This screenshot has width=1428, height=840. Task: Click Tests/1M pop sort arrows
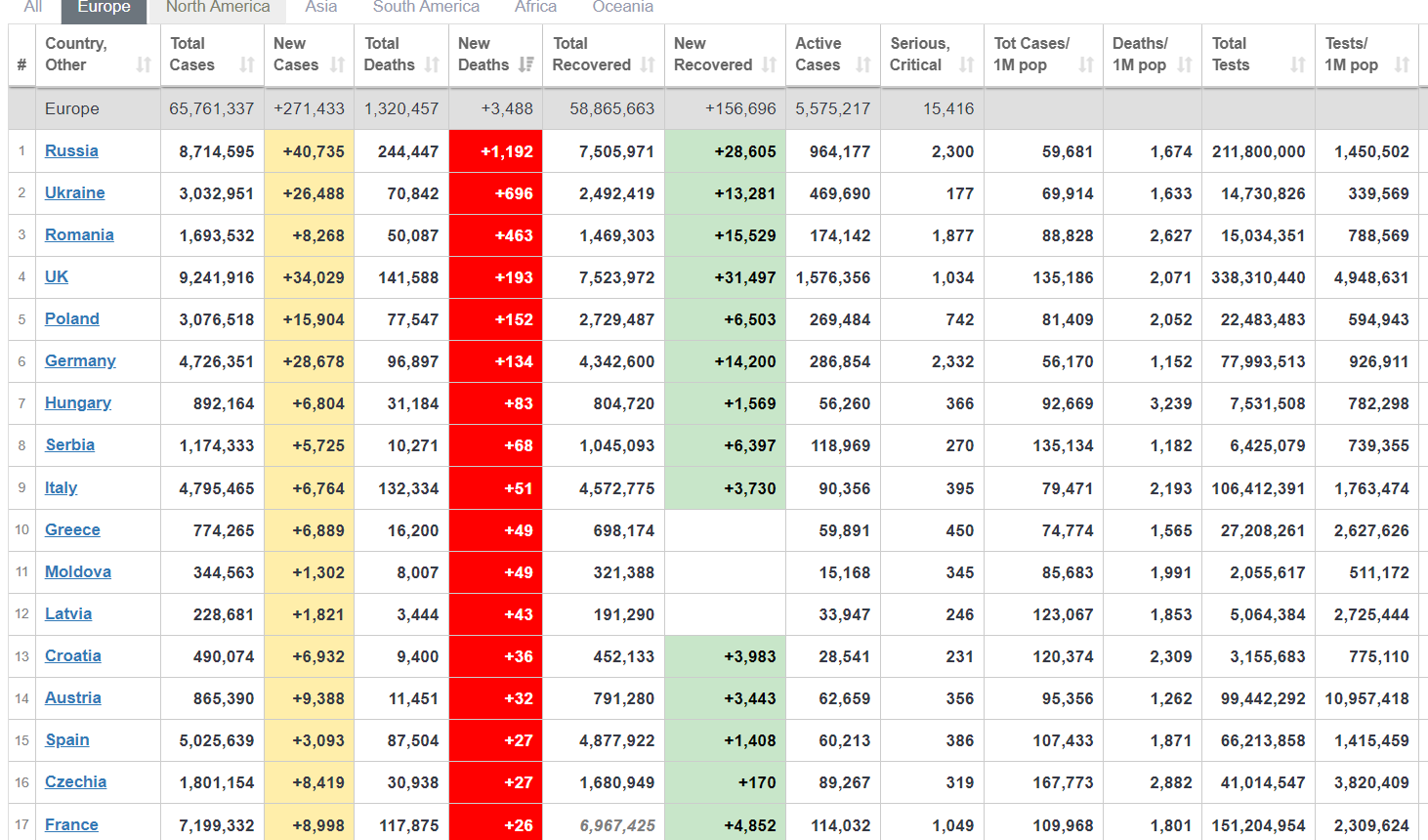click(x=1402, y=65)
